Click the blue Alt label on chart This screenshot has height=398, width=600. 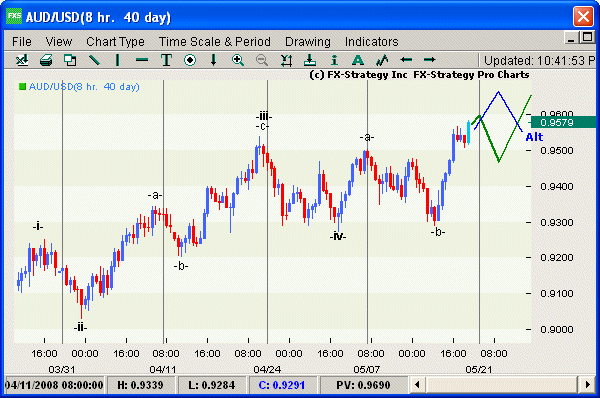534,137
